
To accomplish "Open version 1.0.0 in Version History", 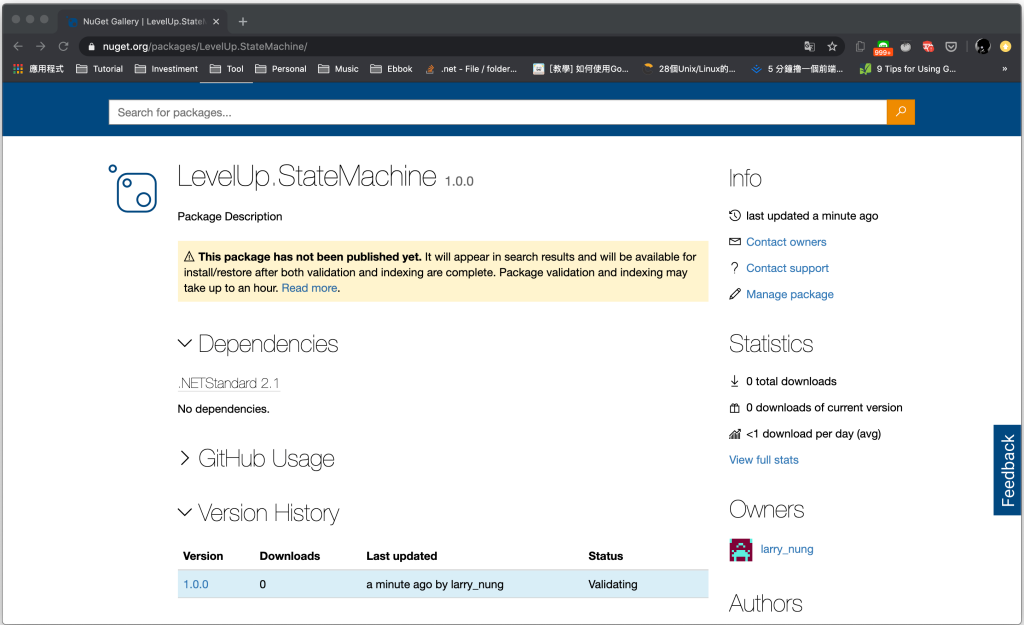I will pyautogui.click(x=196, y=585).
